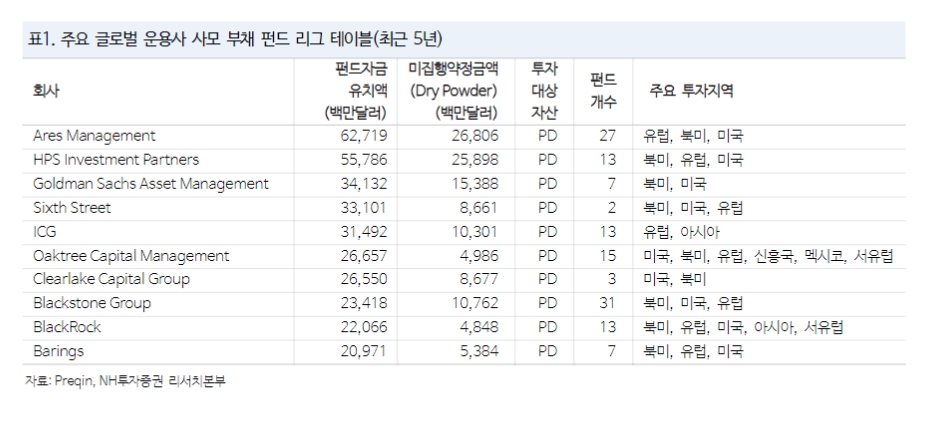Click dry powder value 8,677
Image resolution: width=933 pixels, height=424 pixels.
pyautogui.click(x=479, y=279)
